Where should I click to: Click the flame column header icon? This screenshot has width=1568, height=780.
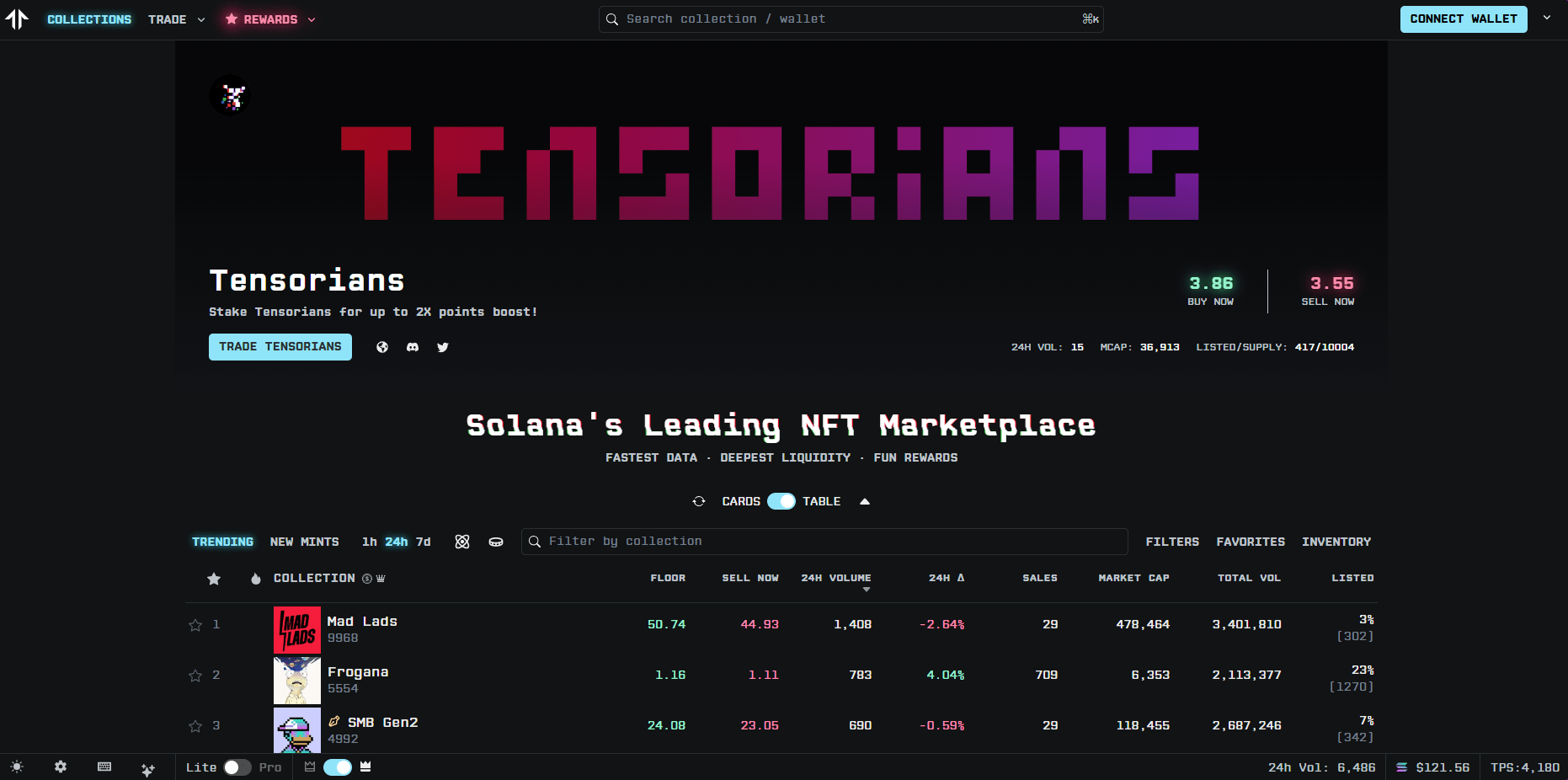(256, 579)
